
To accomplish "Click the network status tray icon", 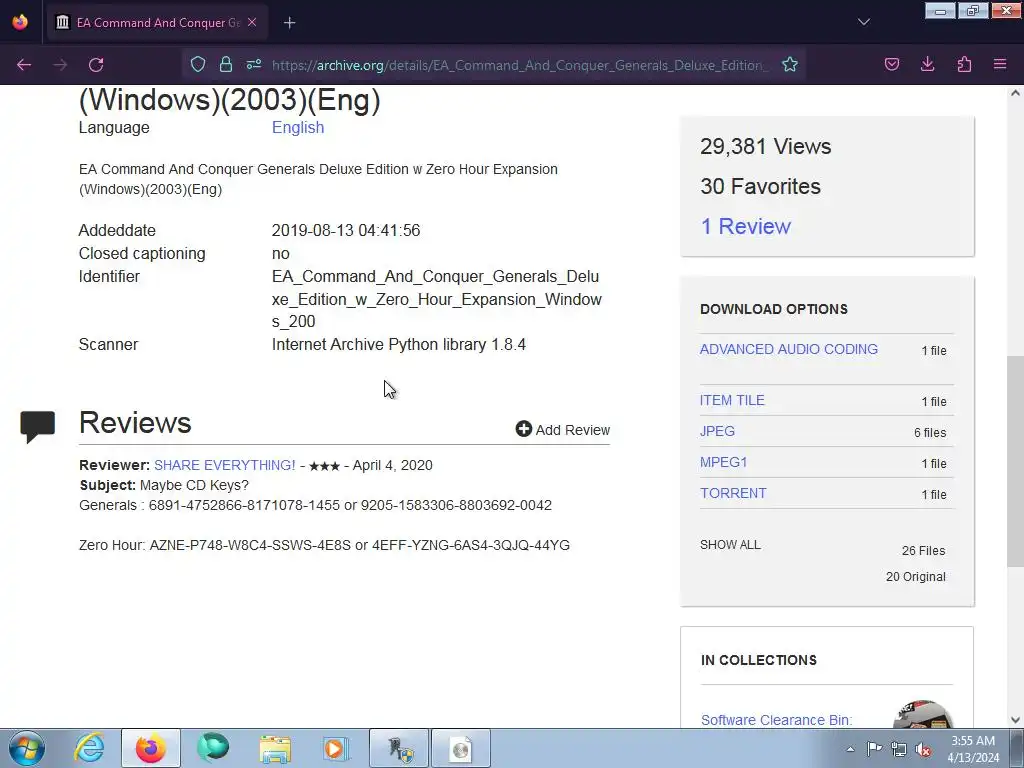I will (899, 749).
